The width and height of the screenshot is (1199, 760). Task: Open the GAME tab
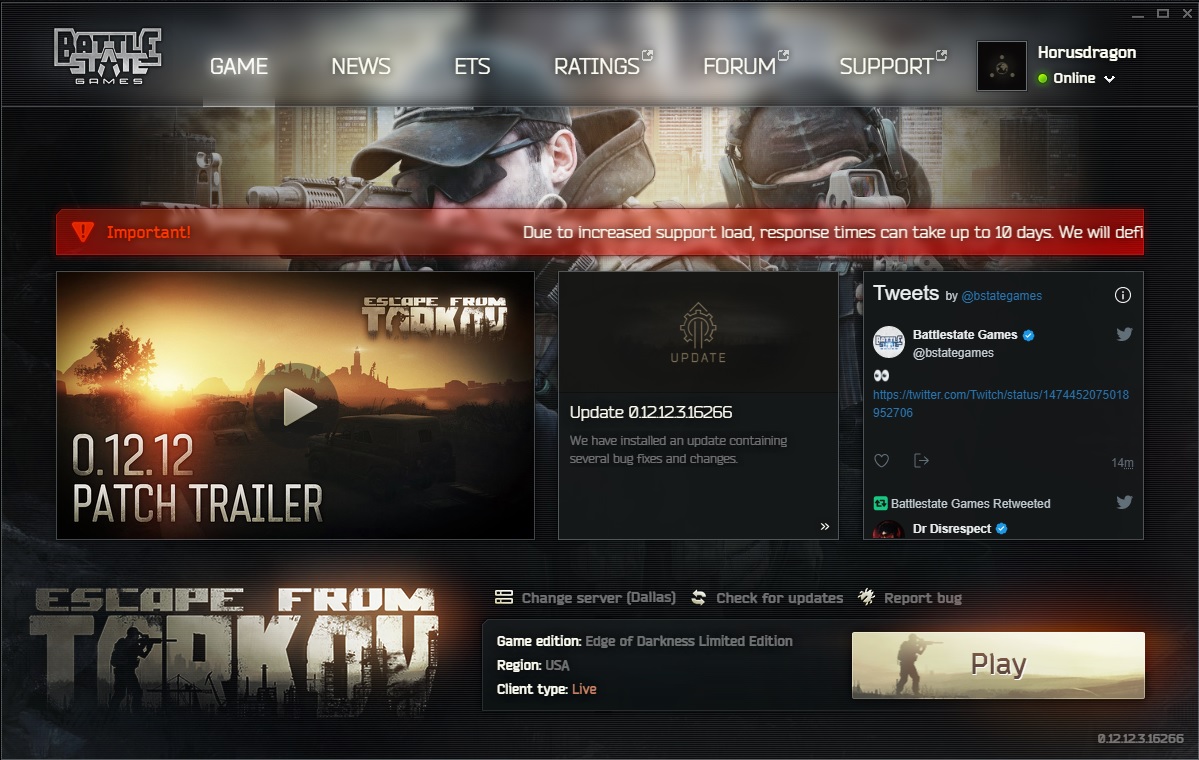[x=239, y=67]
